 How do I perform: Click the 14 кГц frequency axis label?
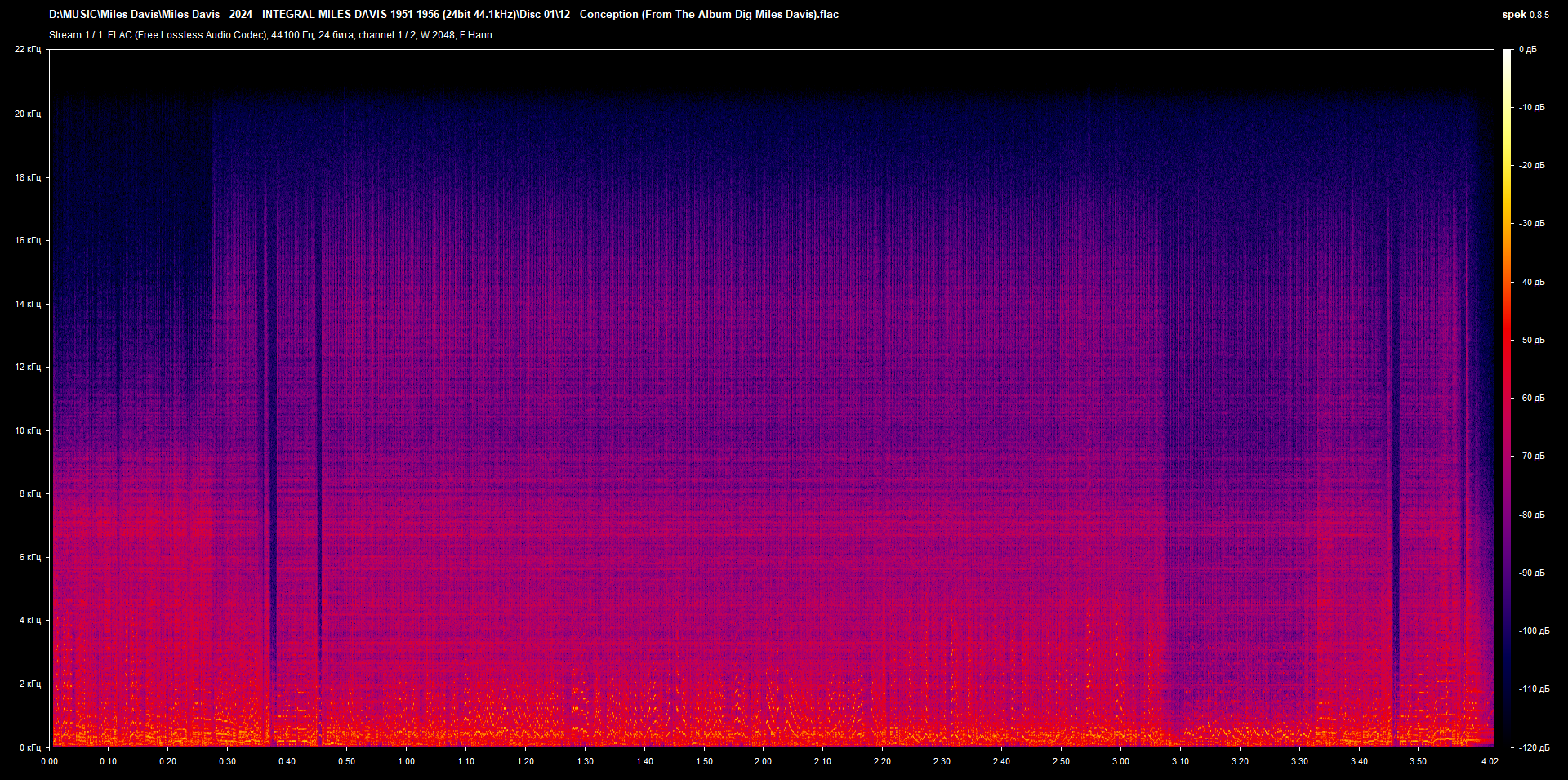coord(28,304)
